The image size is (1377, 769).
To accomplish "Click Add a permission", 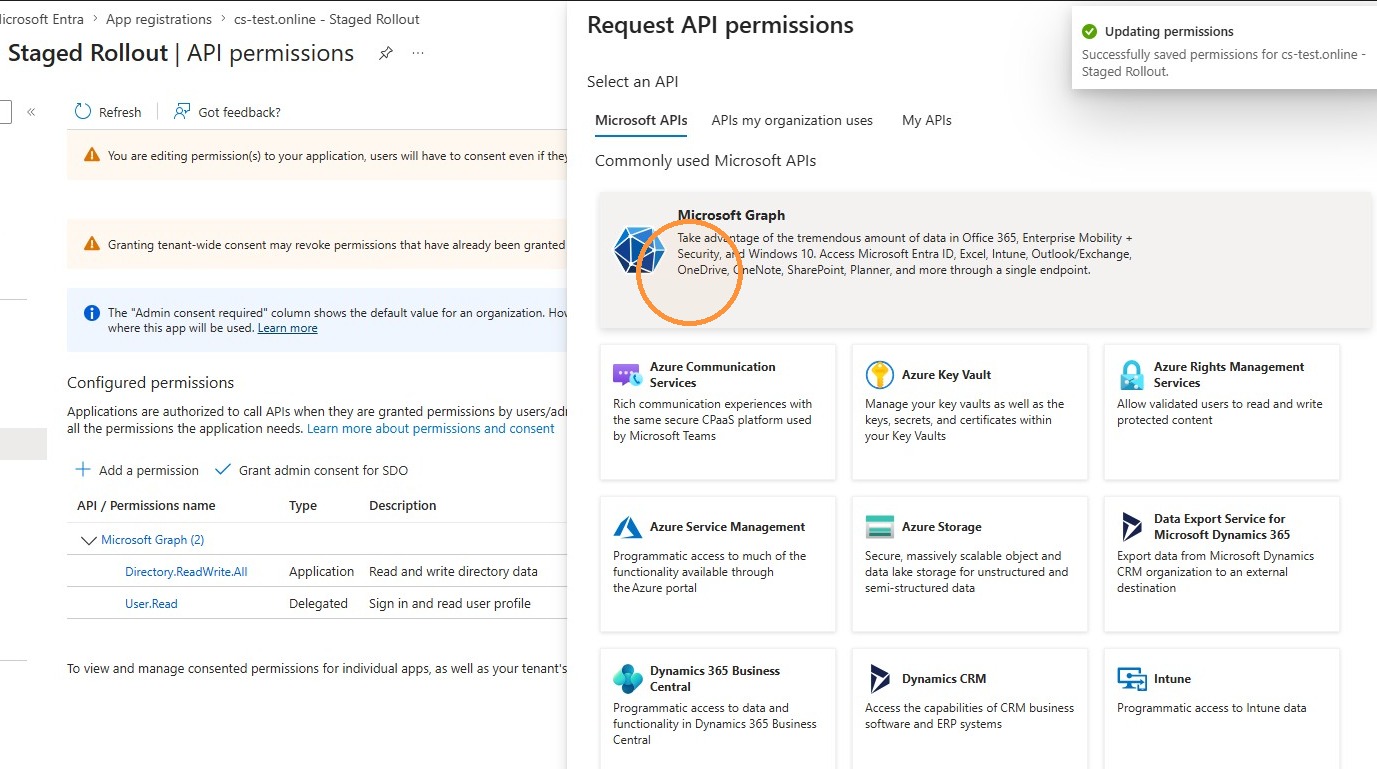I will [137, 470].
